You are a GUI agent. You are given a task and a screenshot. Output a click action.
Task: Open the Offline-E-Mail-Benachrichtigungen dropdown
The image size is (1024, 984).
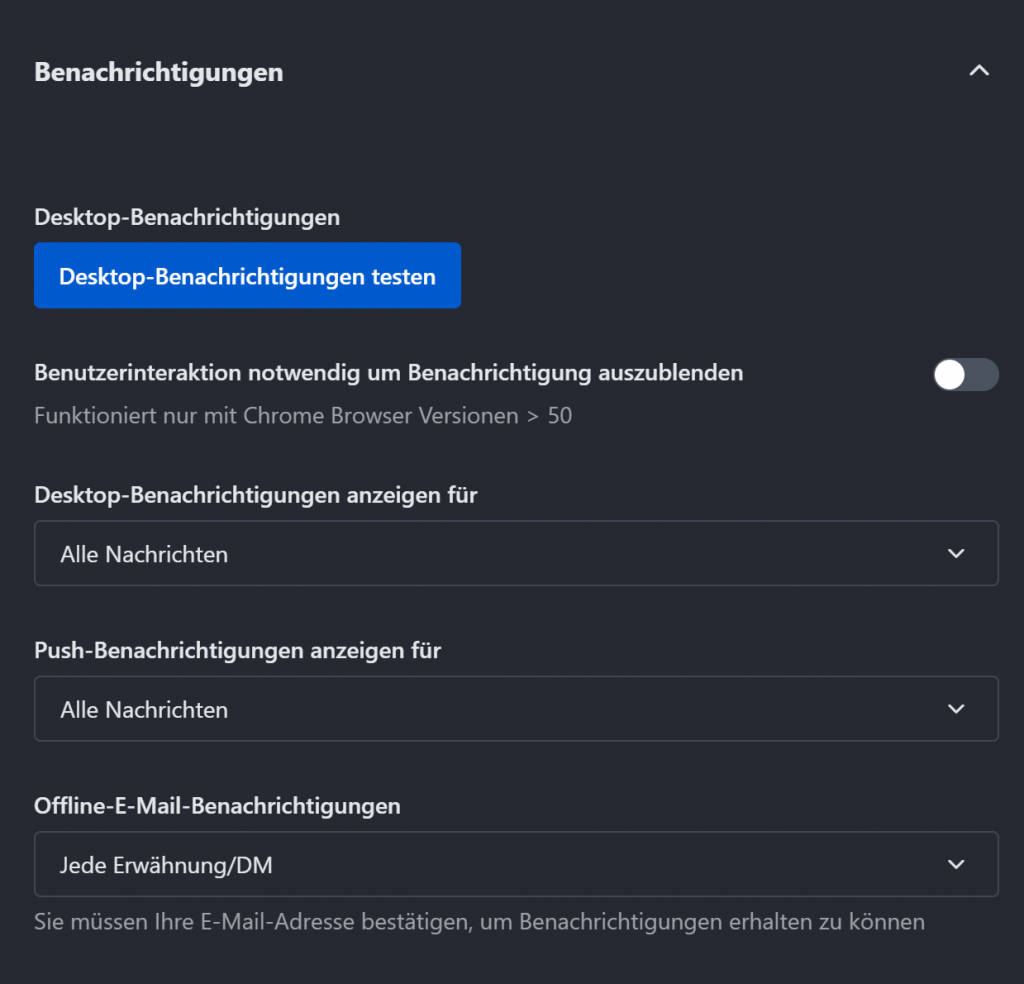(x=516, y=864)
